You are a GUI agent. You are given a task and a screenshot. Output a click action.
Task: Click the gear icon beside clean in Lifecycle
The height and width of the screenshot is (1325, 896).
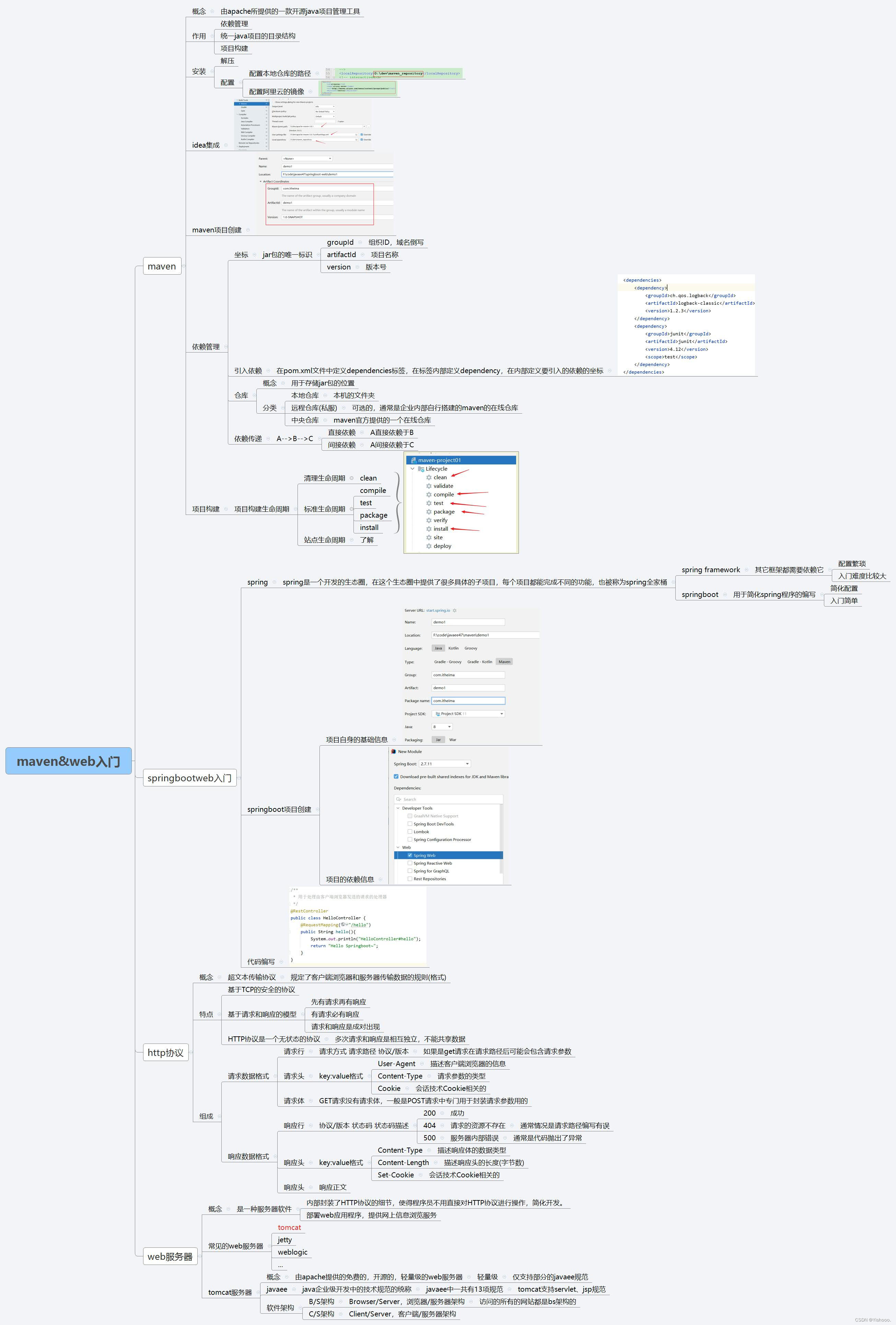[429, 477]
